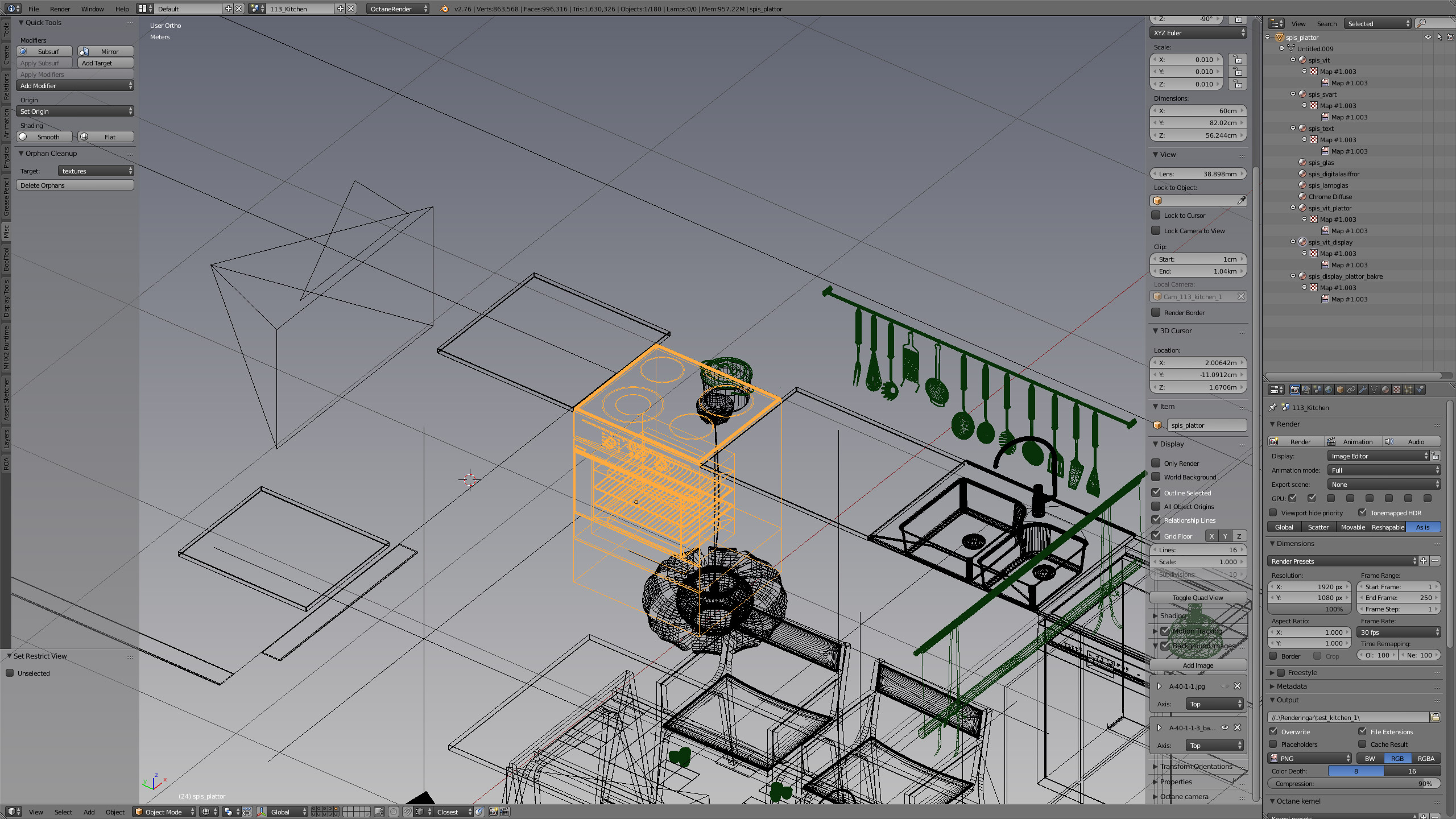1456x819 pixels.
Task: Open the Particles properties tab
Action: pos(1408,390)
